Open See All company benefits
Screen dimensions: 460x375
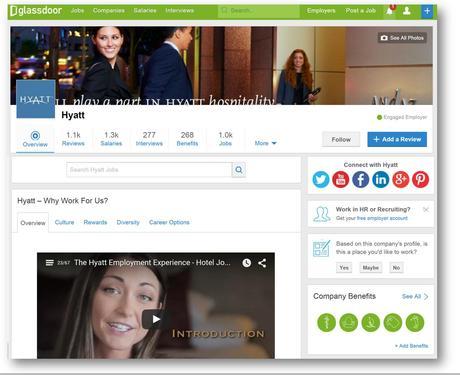[415, 296]
